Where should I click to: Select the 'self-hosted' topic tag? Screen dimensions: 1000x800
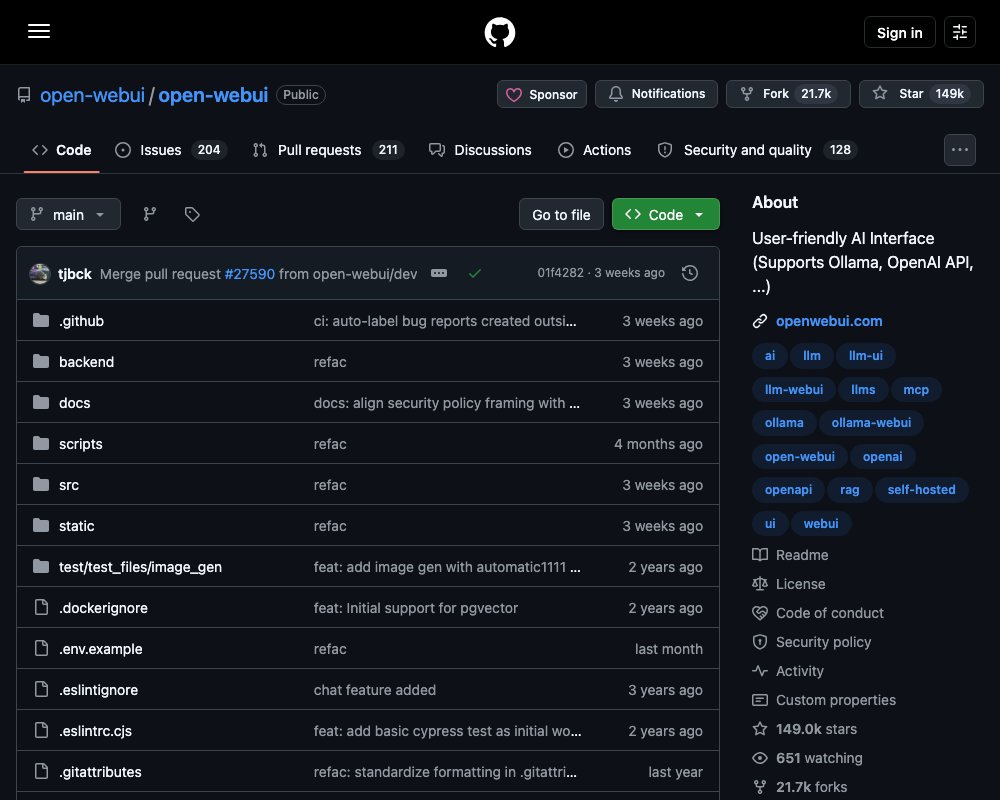coord(921,489)
